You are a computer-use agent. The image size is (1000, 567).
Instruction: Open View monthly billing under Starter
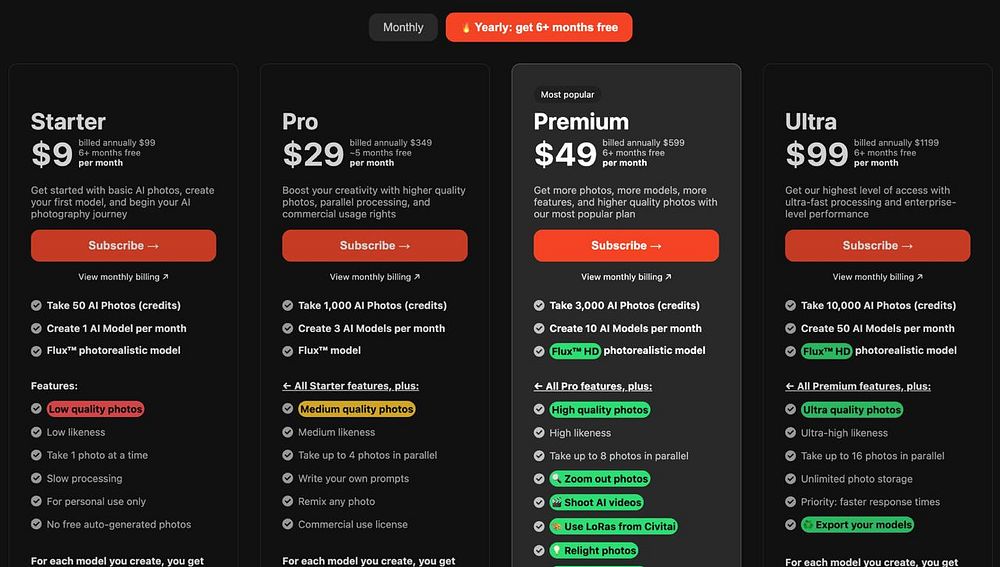(x=123, y=277)
